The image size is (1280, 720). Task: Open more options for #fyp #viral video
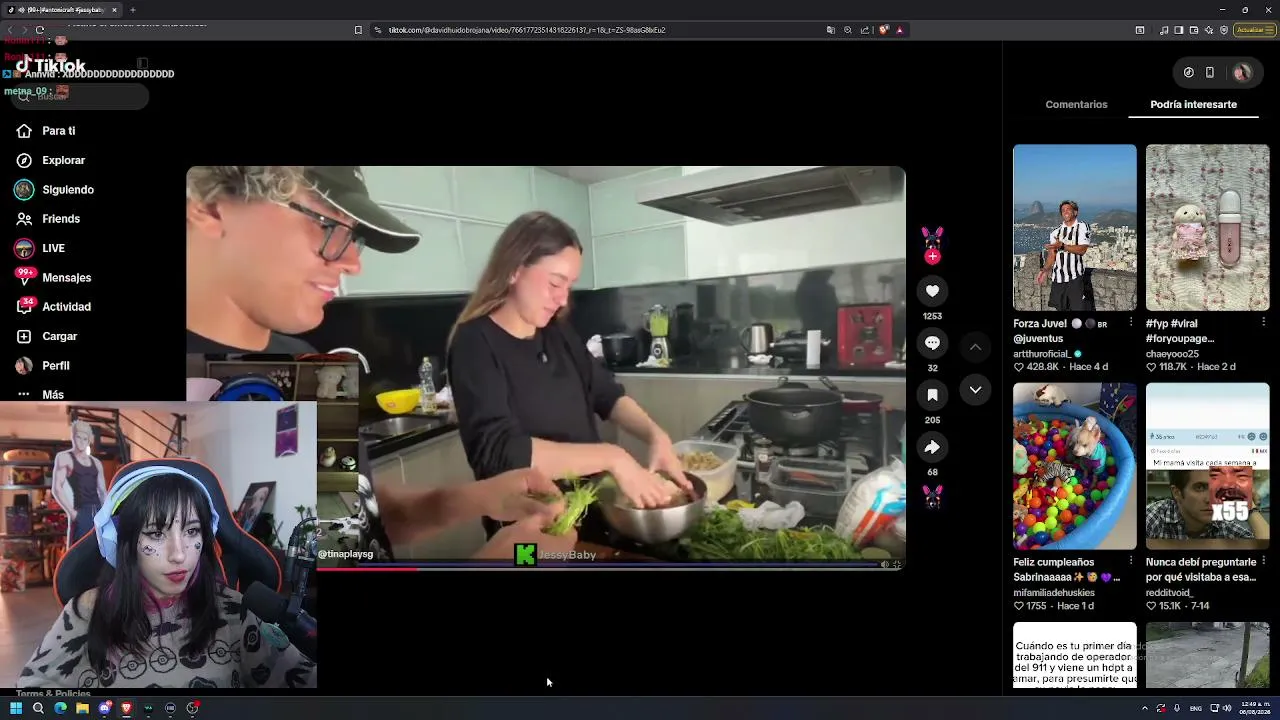[1264, 322]
